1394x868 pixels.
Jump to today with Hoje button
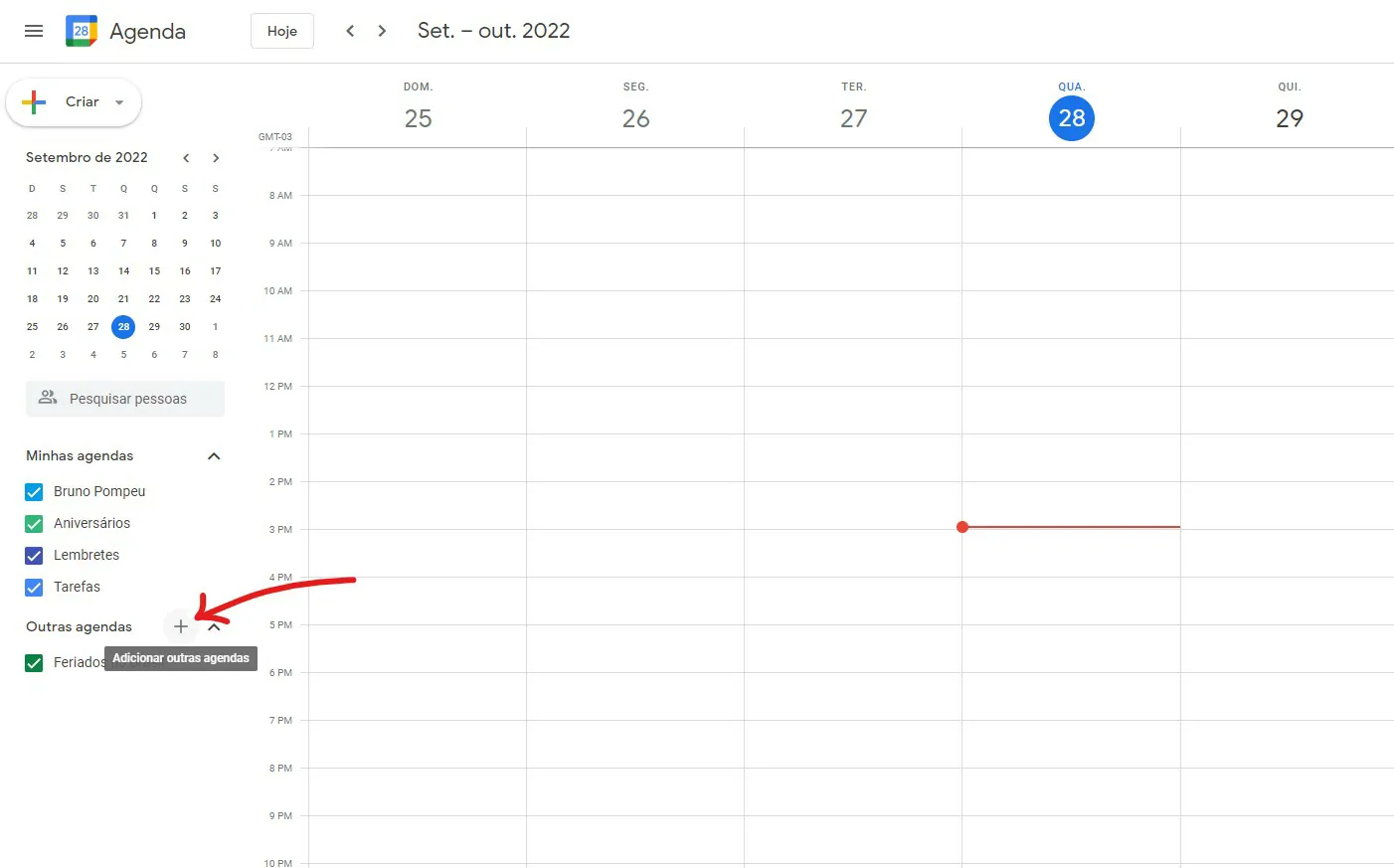click(x=282, y=31)
